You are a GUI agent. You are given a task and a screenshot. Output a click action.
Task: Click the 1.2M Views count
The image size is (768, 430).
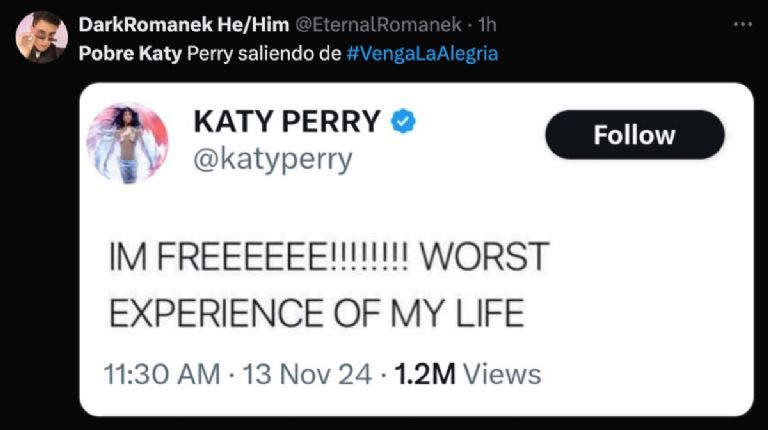click(x=467, y=374)
